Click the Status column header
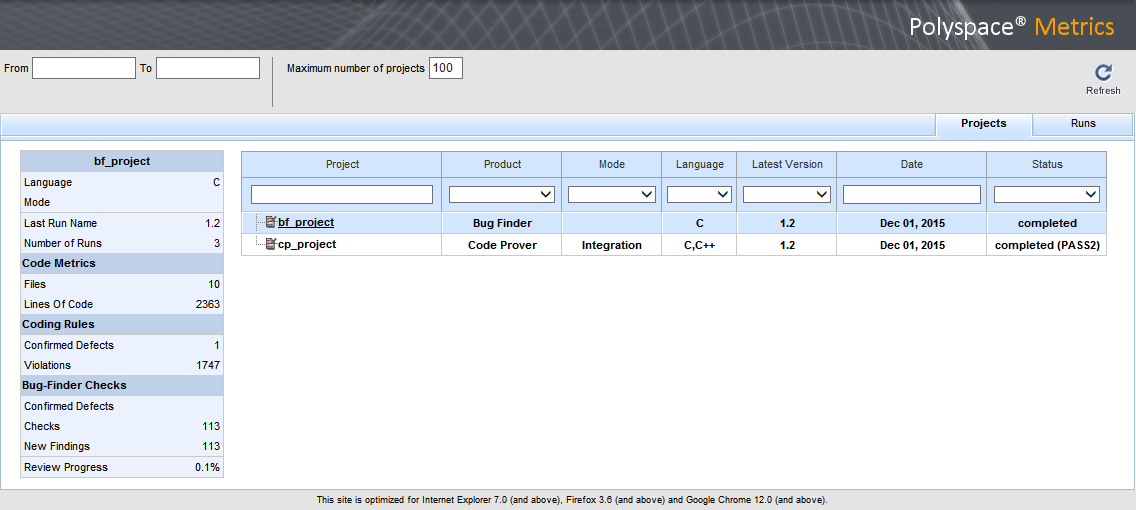This screenshot has height=510, width=1136. pos(1047,164)
